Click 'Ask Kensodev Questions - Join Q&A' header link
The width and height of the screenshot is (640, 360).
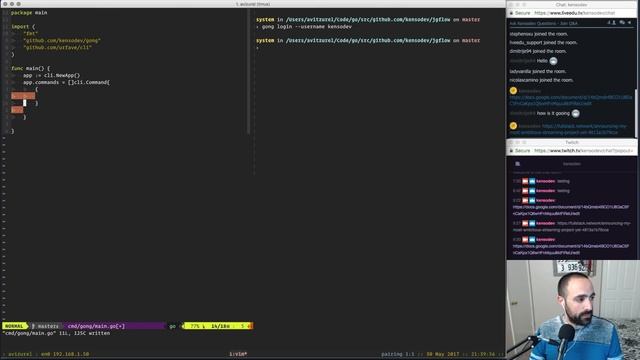pyautogui.click(x=543, y=23)
